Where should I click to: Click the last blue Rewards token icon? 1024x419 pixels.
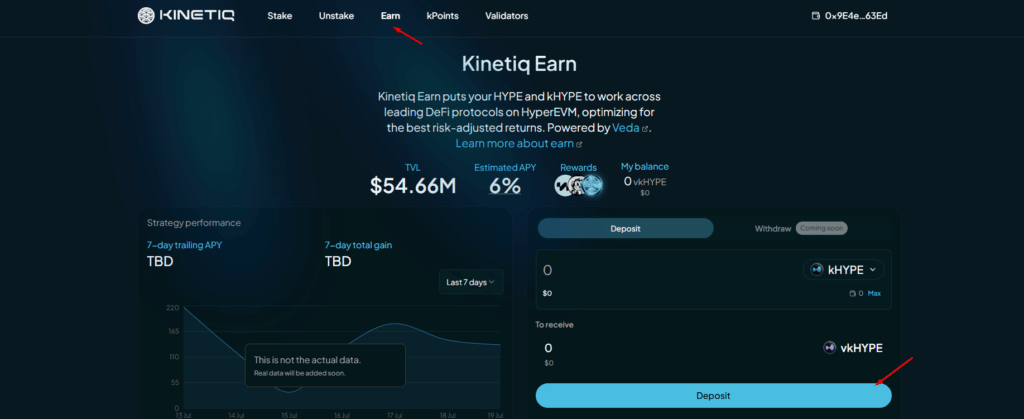pos(592,186)
